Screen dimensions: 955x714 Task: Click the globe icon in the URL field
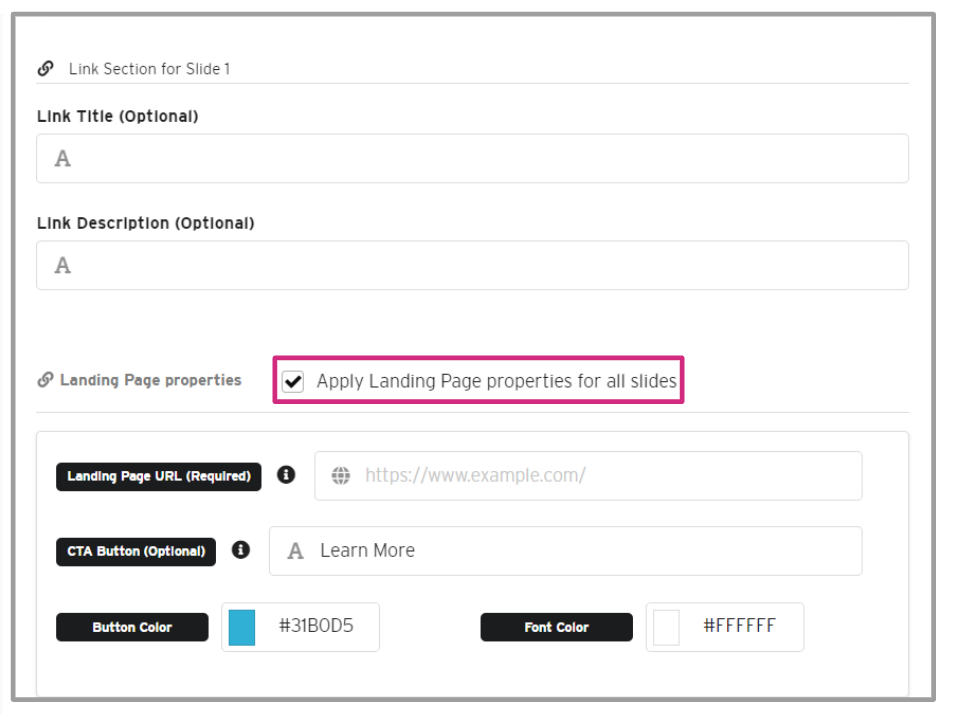click(341, 476)
